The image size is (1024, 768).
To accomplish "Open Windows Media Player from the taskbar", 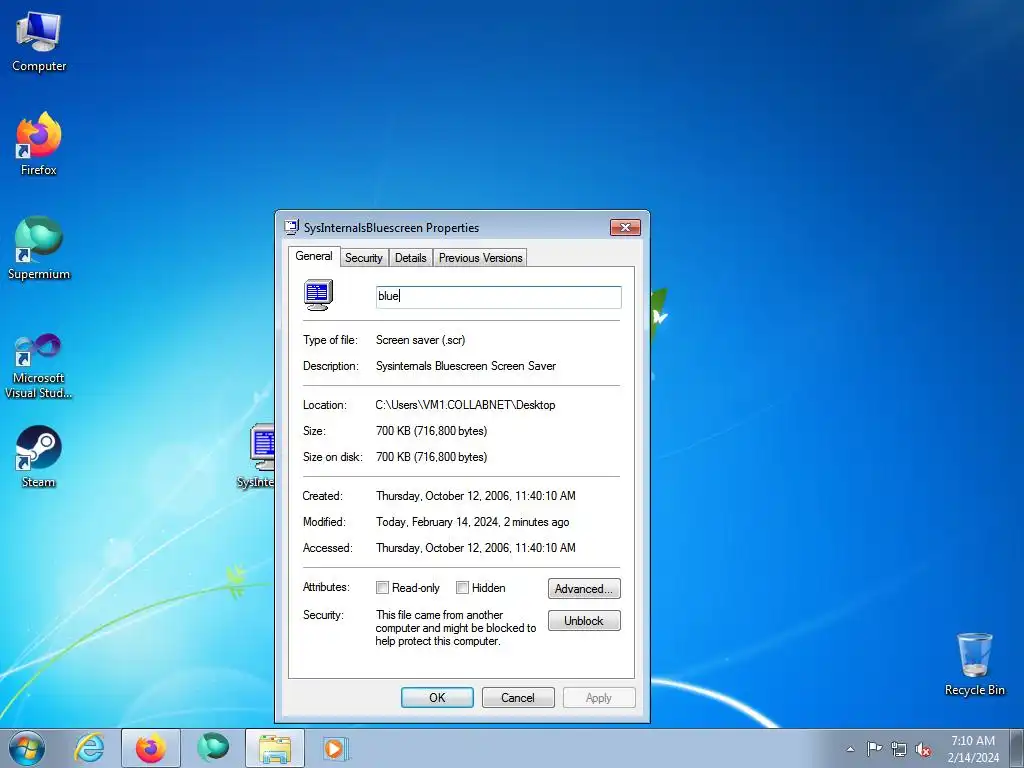I will point(336,748).
